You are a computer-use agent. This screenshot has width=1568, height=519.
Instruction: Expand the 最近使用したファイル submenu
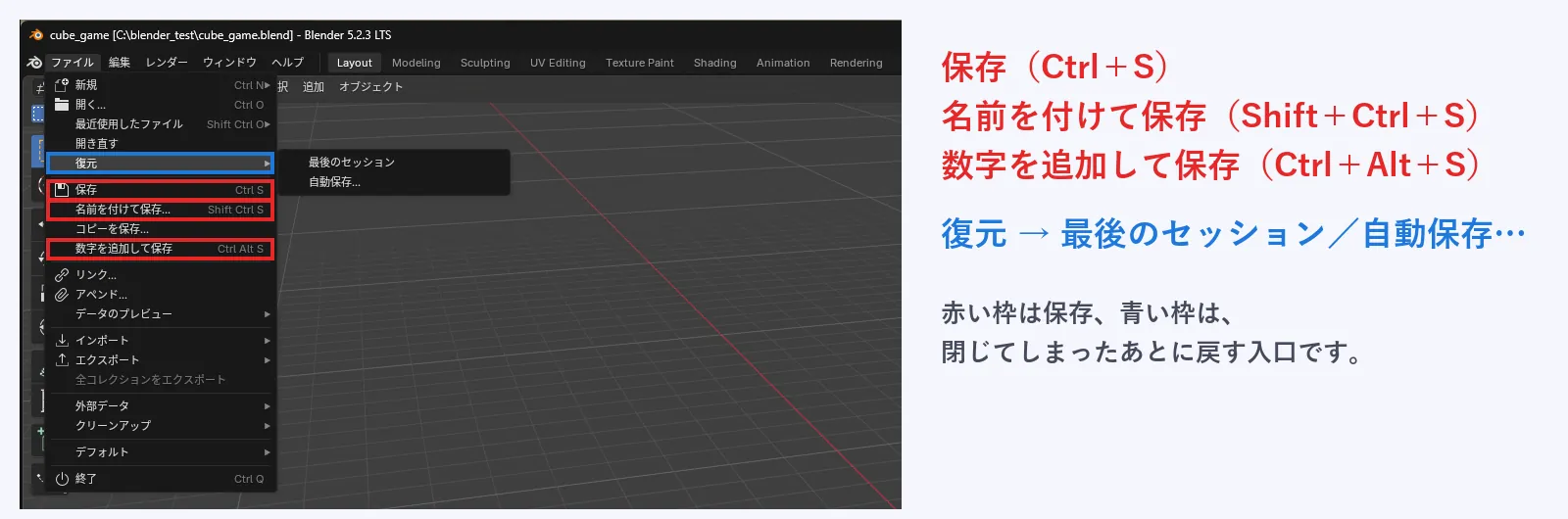coord(162,124)
